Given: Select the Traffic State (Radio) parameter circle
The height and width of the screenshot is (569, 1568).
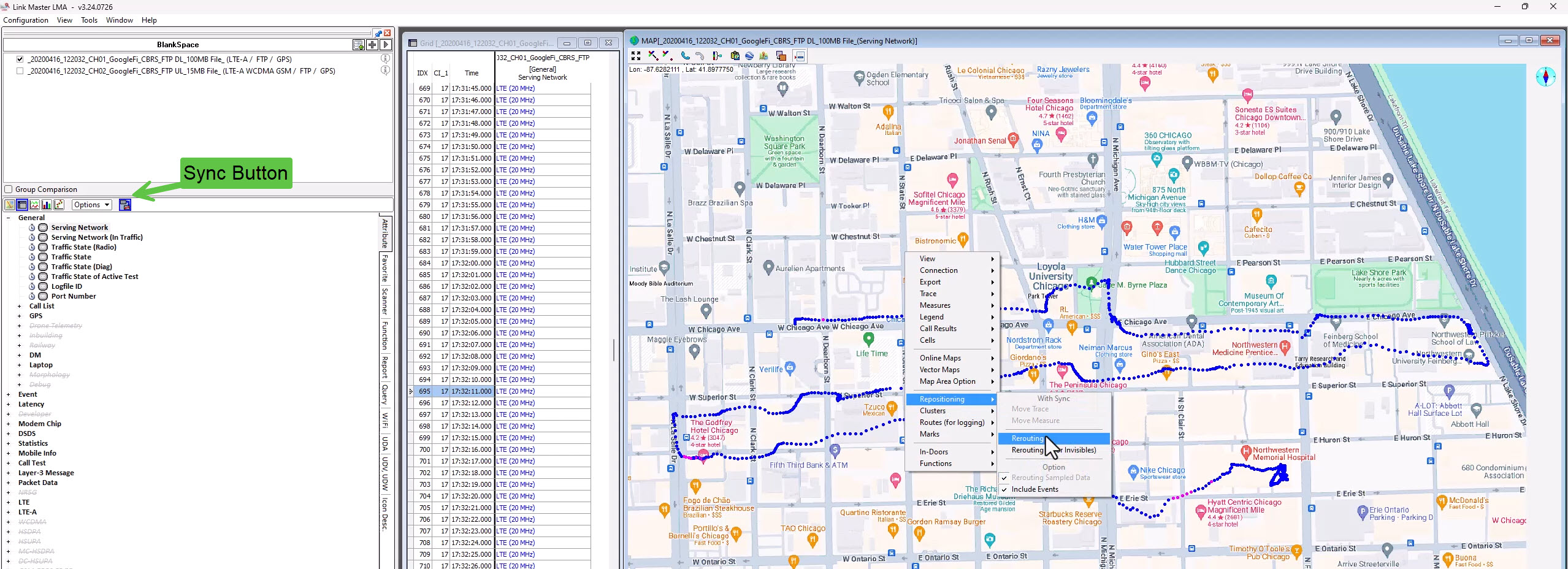Looking at the screenshot, I should [x=43, y=247].
